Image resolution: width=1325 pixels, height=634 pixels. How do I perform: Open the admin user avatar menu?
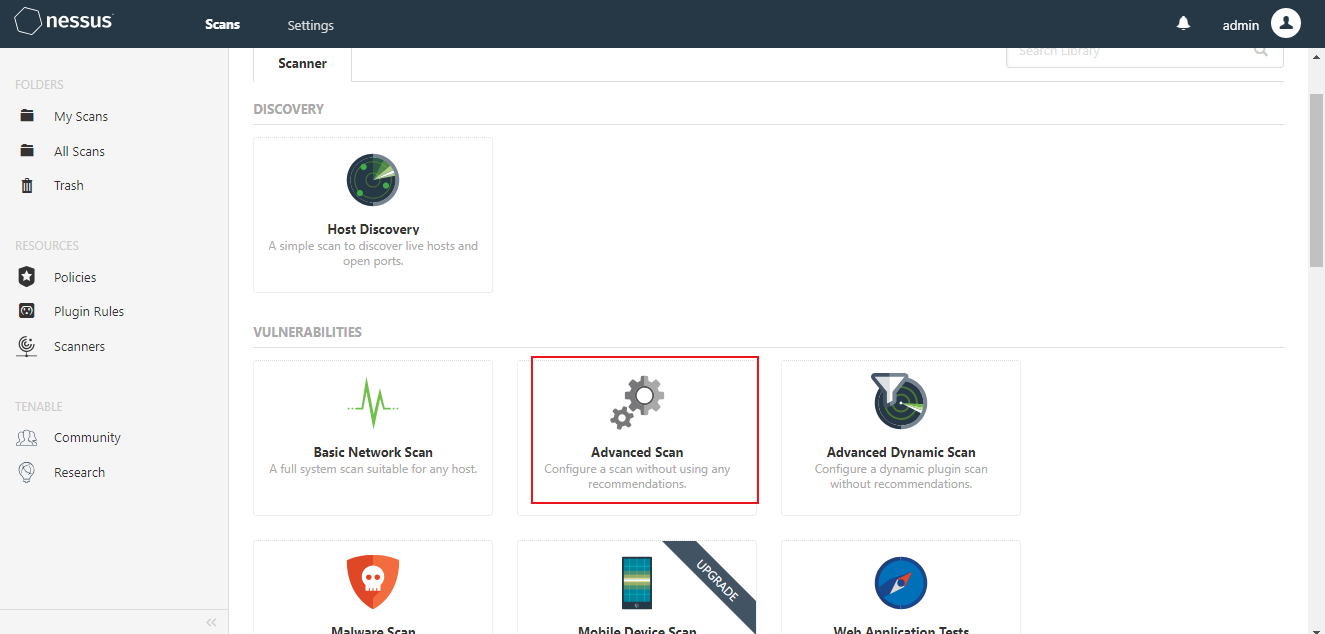1286,24
